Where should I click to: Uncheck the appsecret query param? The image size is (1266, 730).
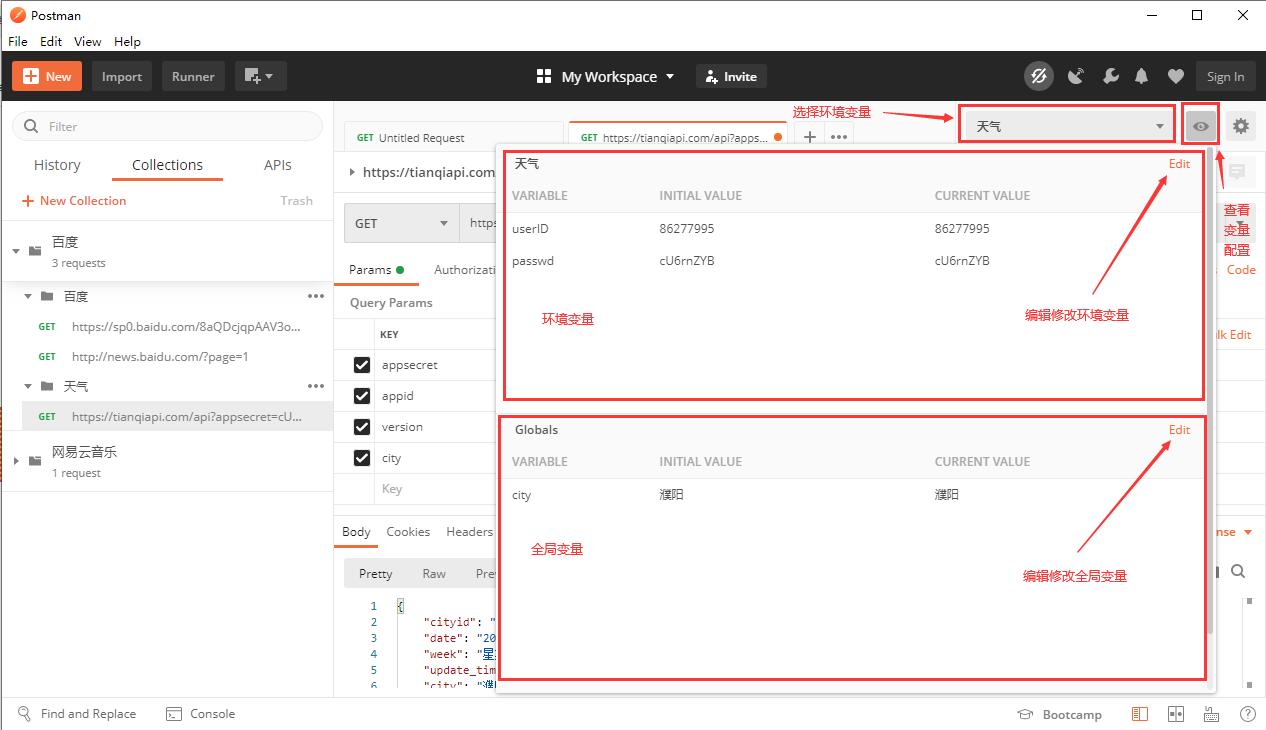pos(362,365)
